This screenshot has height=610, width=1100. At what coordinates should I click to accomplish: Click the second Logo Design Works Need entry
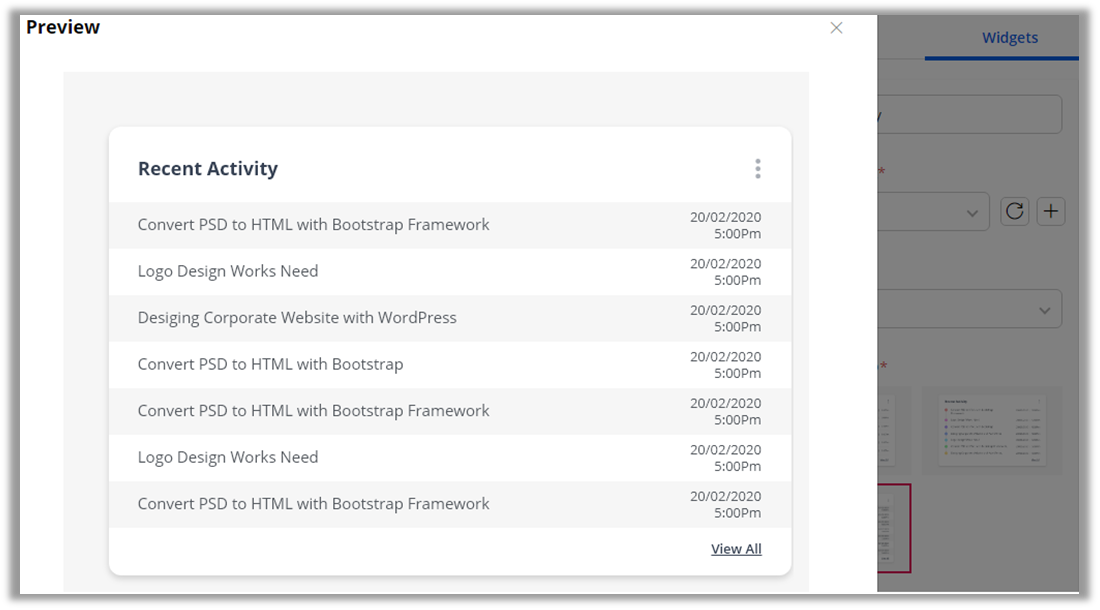[228, 457]
